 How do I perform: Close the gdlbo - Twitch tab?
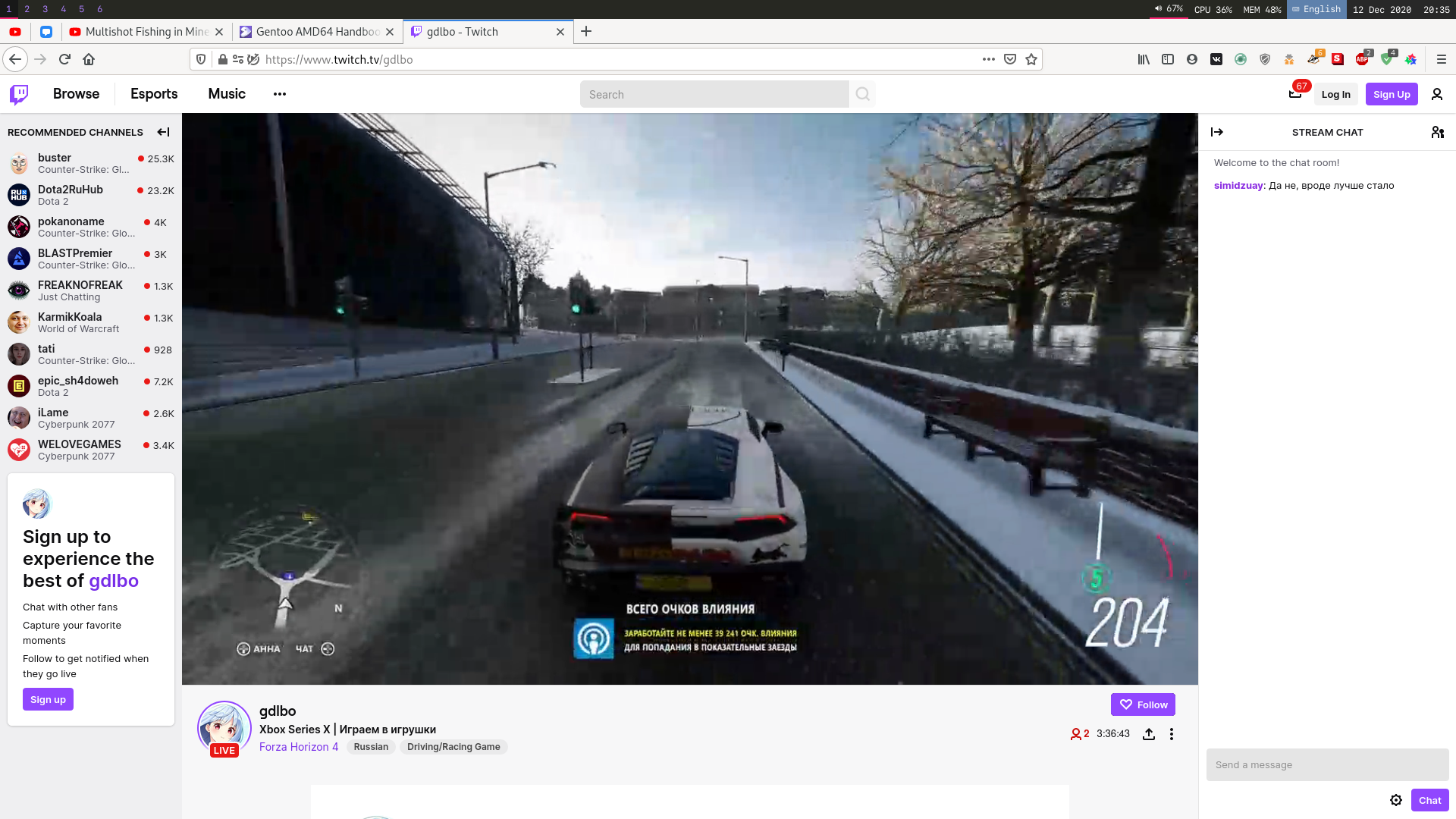pos(560,32)
